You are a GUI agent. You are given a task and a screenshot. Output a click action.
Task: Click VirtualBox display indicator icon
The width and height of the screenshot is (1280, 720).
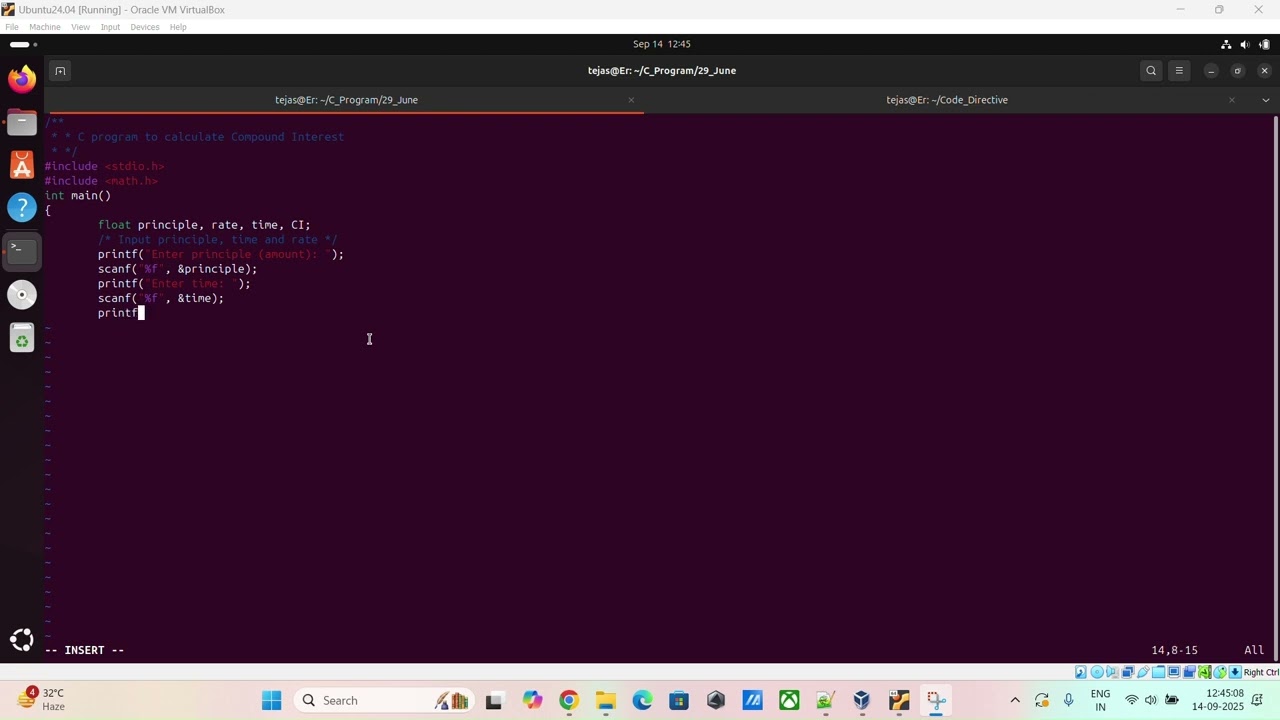tap(1174, 672)
